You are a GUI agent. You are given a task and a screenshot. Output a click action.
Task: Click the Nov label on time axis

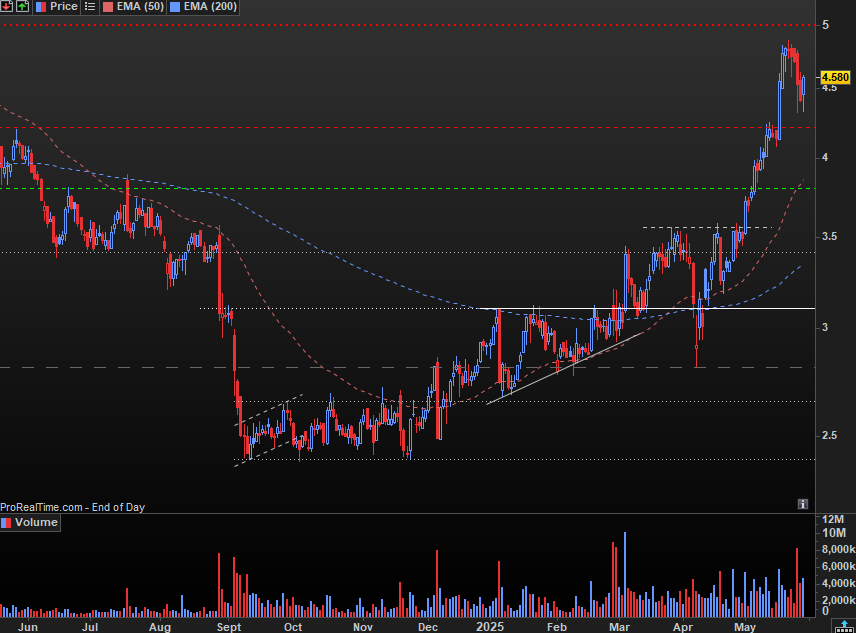coord(362,627)
